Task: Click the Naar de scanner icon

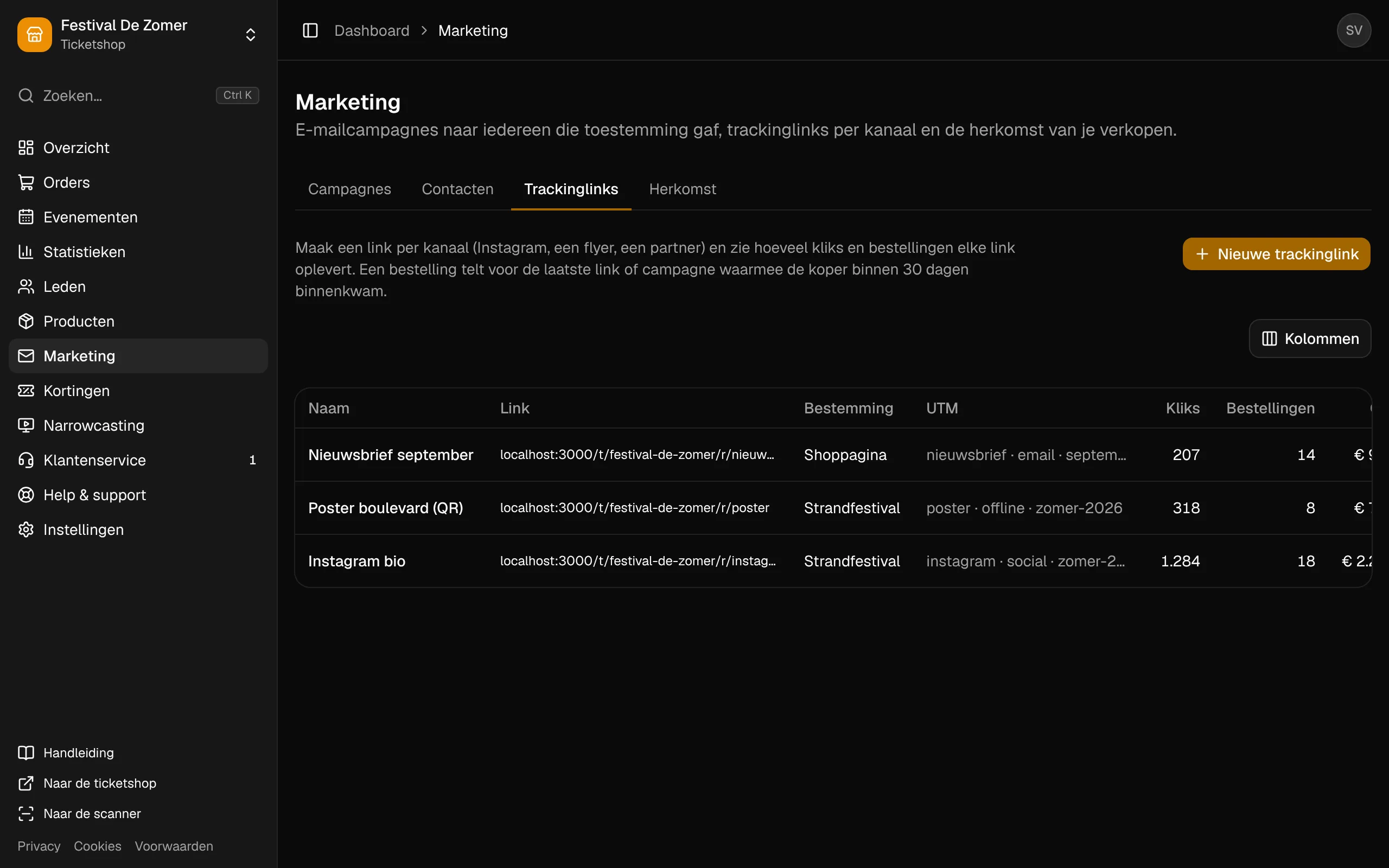Action: pyautogui.click(x=26, y=813)
